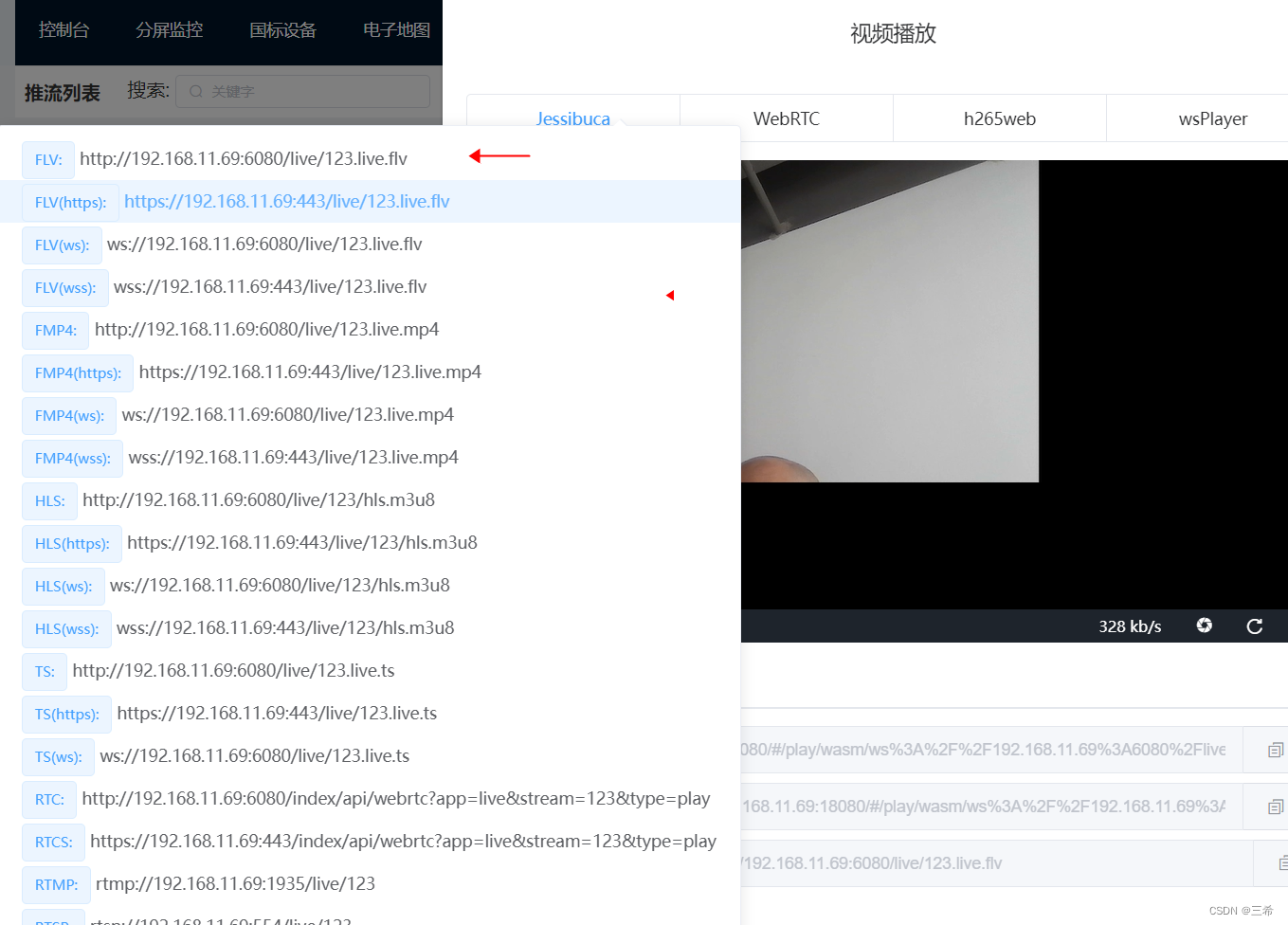This screenshot has height=925, width=1288.
Task: Click the "RTMP:" tag
Action: pyautogui.click(x=57, y=884)
